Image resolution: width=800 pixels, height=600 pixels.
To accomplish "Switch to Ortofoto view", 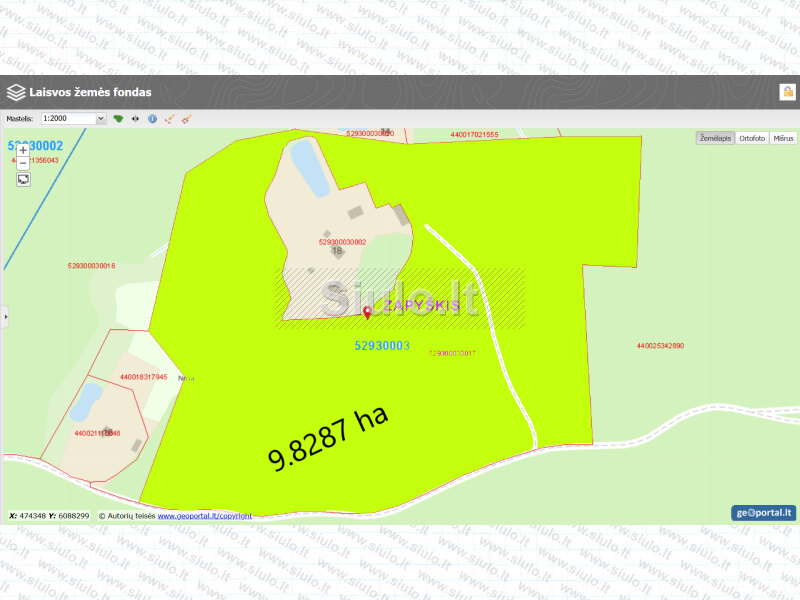I will pos(752,138).
